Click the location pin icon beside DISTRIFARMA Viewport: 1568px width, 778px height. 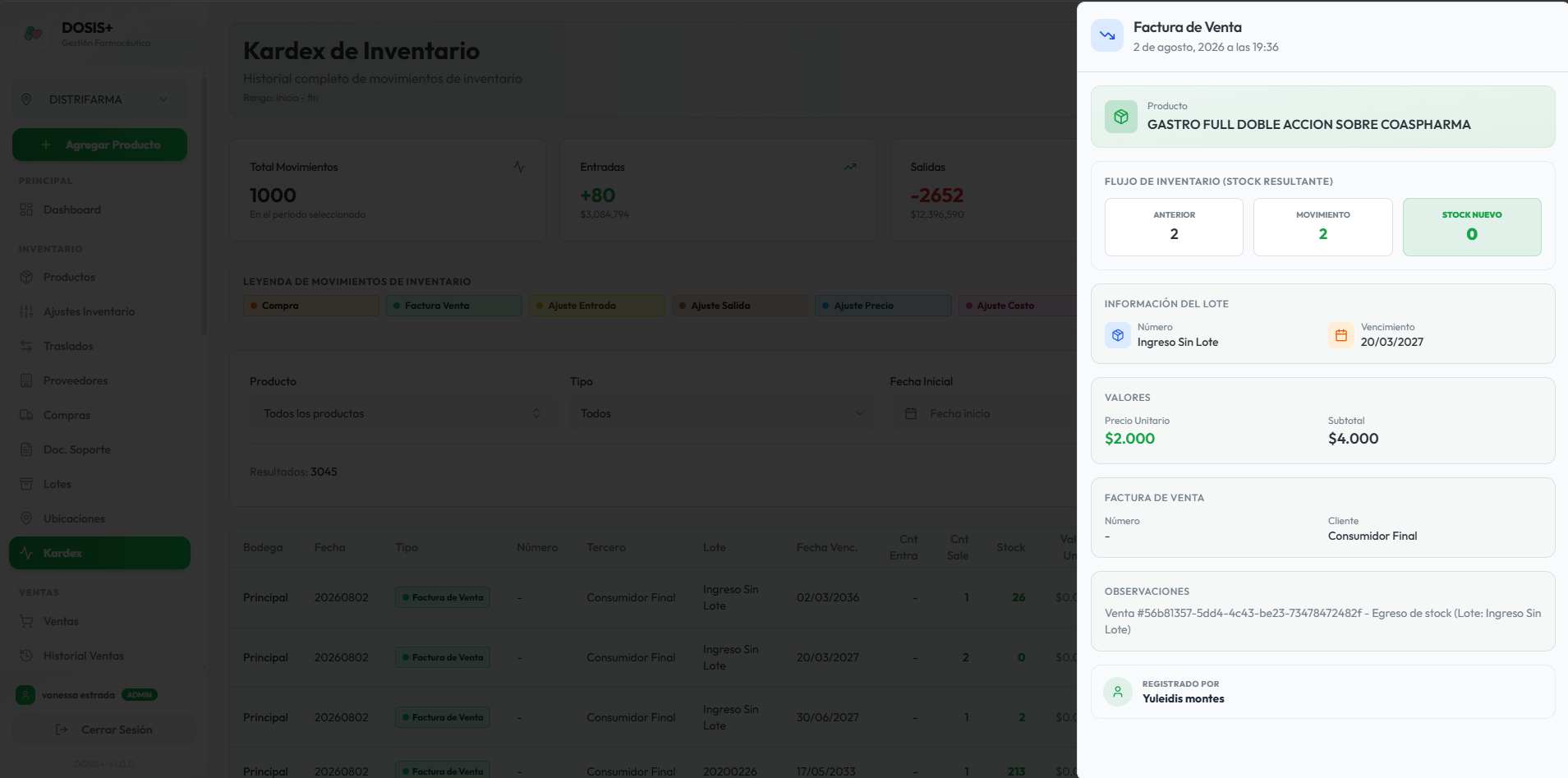[x=26, y=99]
